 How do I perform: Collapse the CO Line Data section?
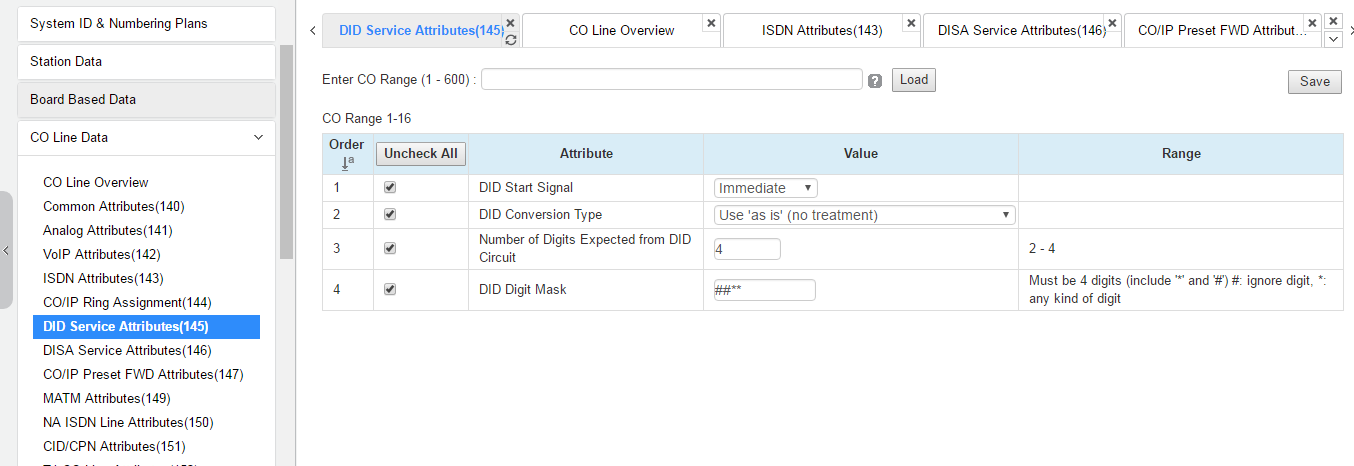[x=258, y=137]
